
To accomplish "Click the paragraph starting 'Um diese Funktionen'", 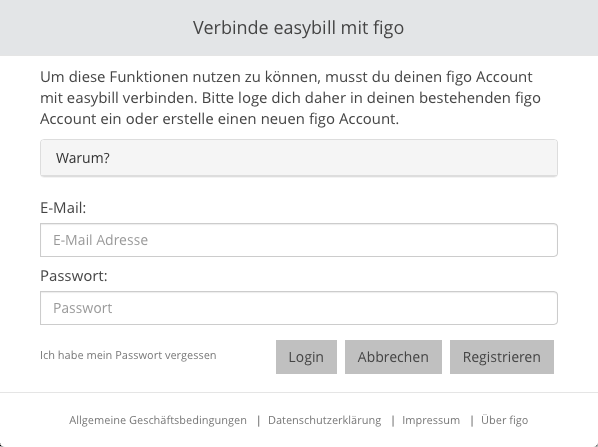I will 290,98.
